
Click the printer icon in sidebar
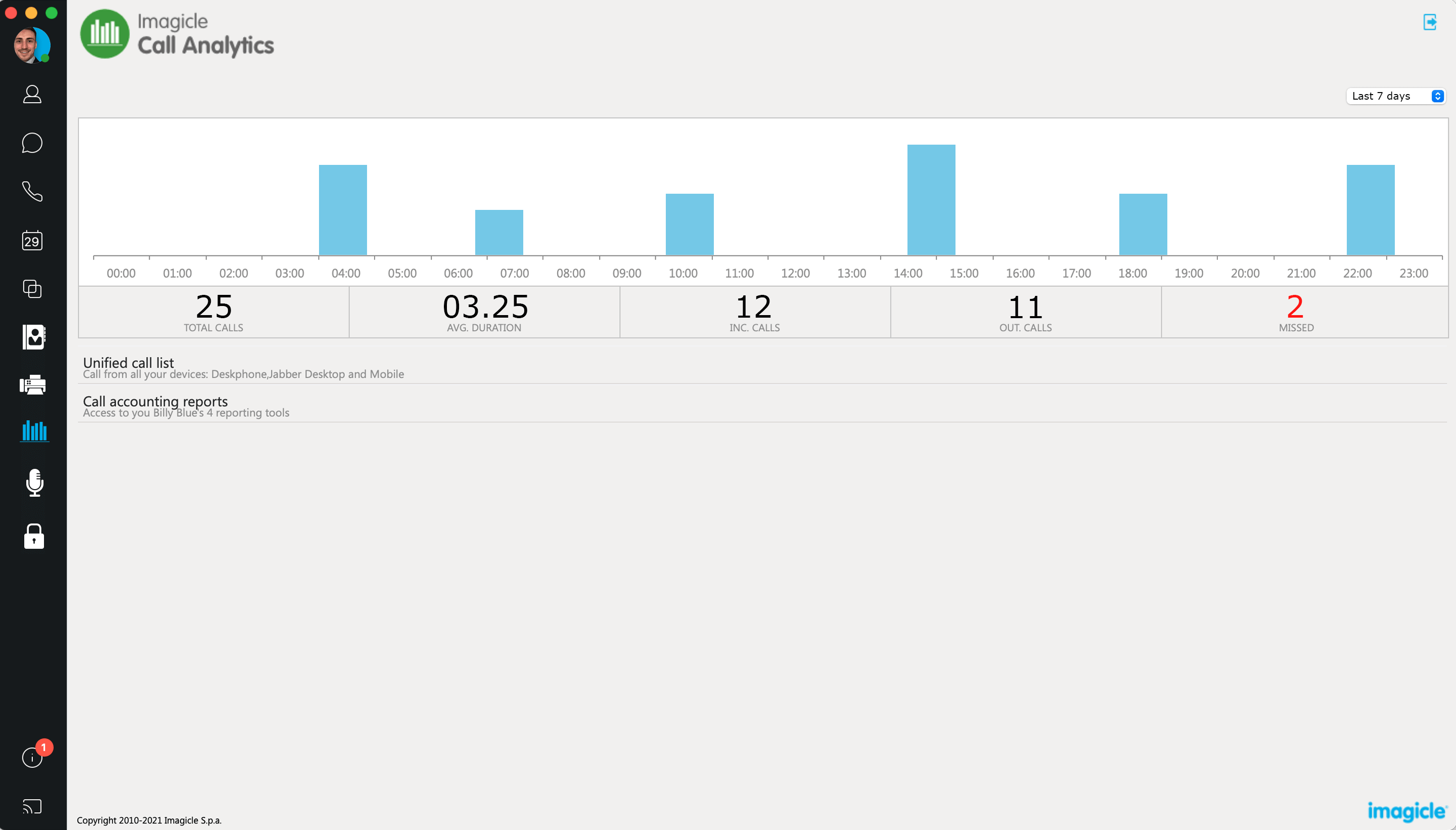coord(33,384)
